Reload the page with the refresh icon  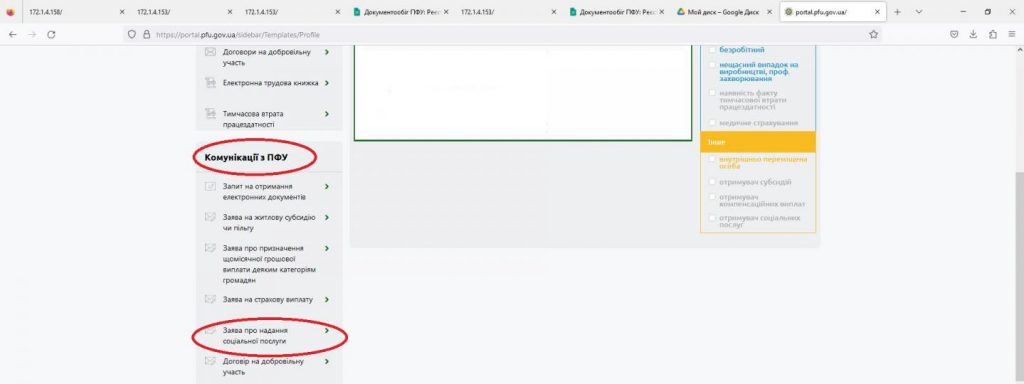pyautogui.click(x=51, y=35)
